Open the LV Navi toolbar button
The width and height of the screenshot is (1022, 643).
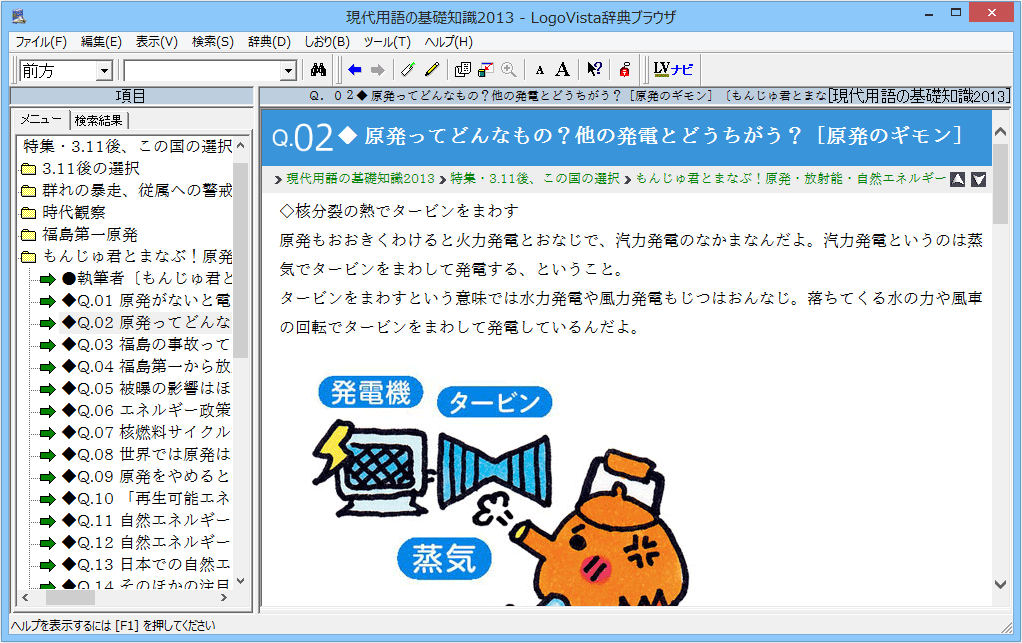pos(673,70)
